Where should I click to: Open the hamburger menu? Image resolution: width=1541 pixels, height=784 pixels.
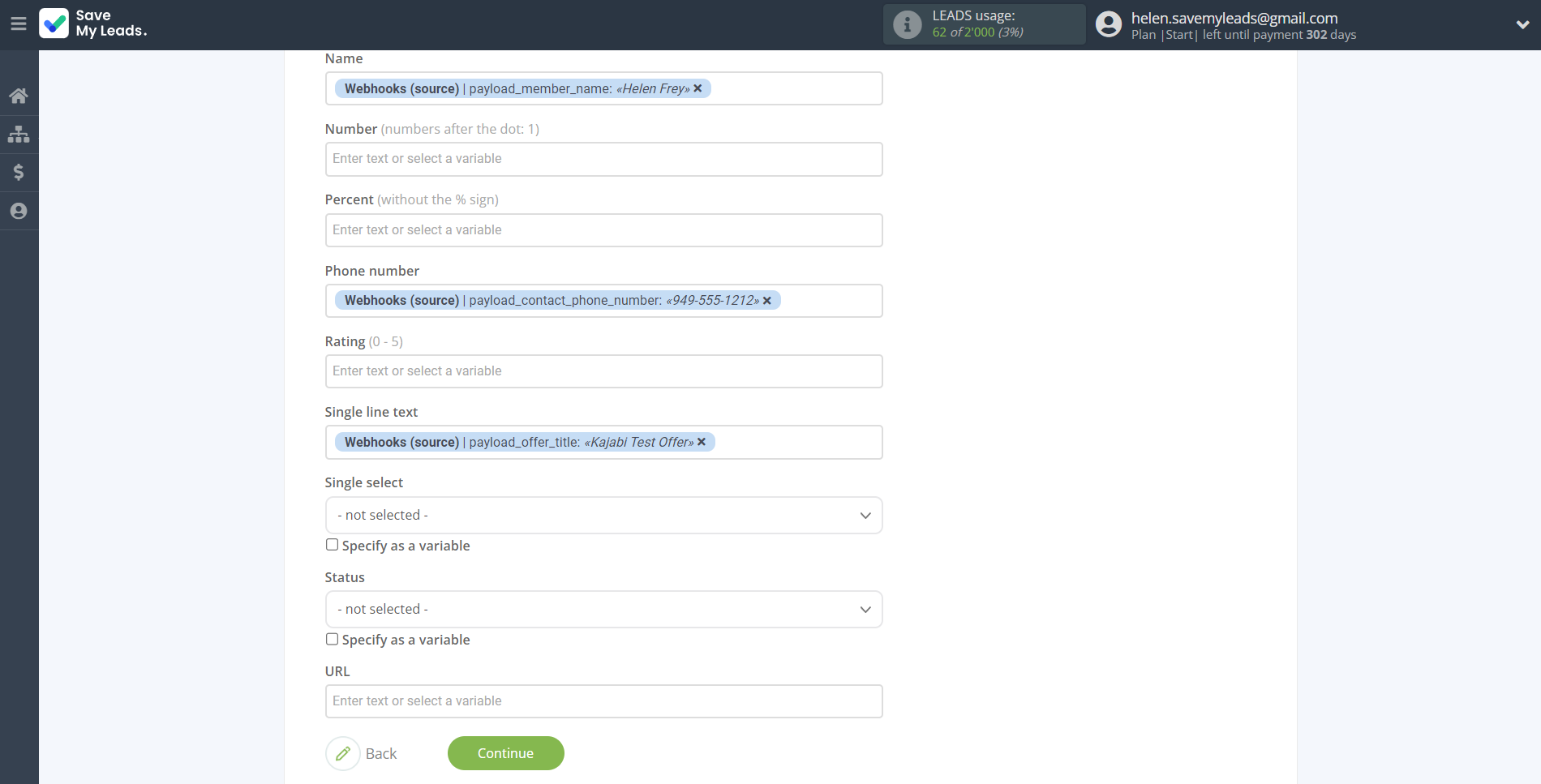click(19, 24)
